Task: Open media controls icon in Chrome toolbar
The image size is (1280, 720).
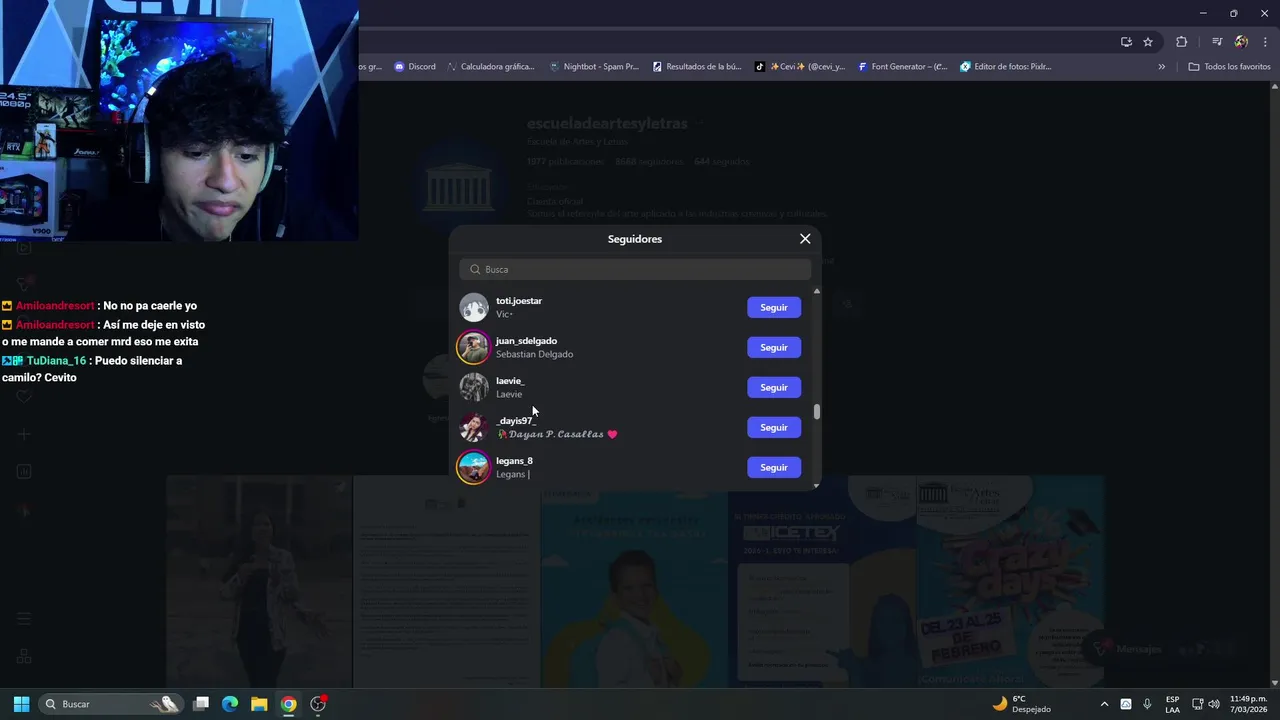Action: 1217,42
